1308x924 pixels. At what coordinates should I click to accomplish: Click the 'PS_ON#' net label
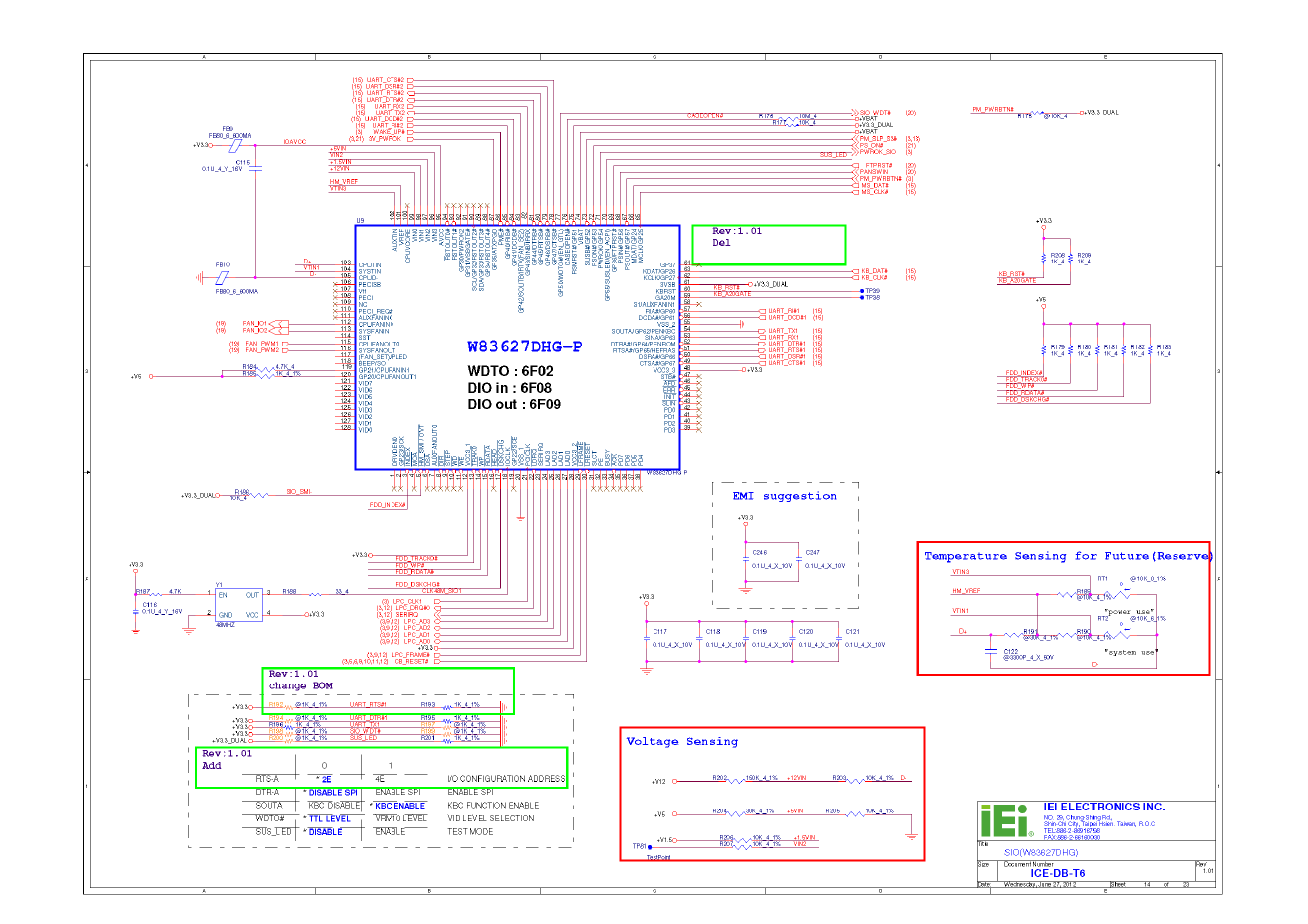coord(871,145)
